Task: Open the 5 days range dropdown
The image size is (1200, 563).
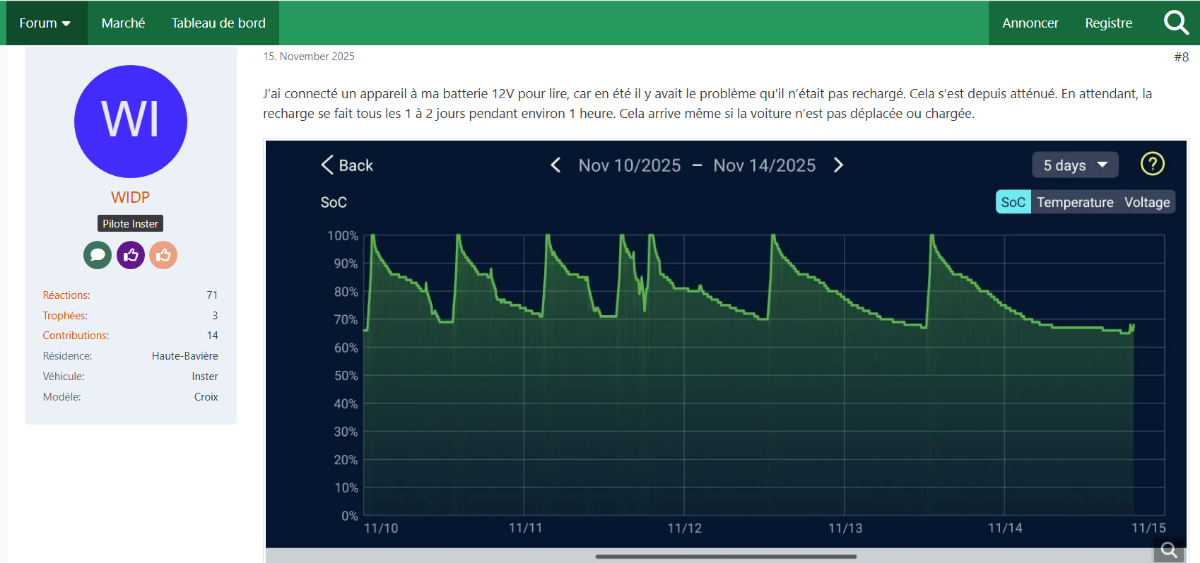Action: click(x=1075, y=165)
